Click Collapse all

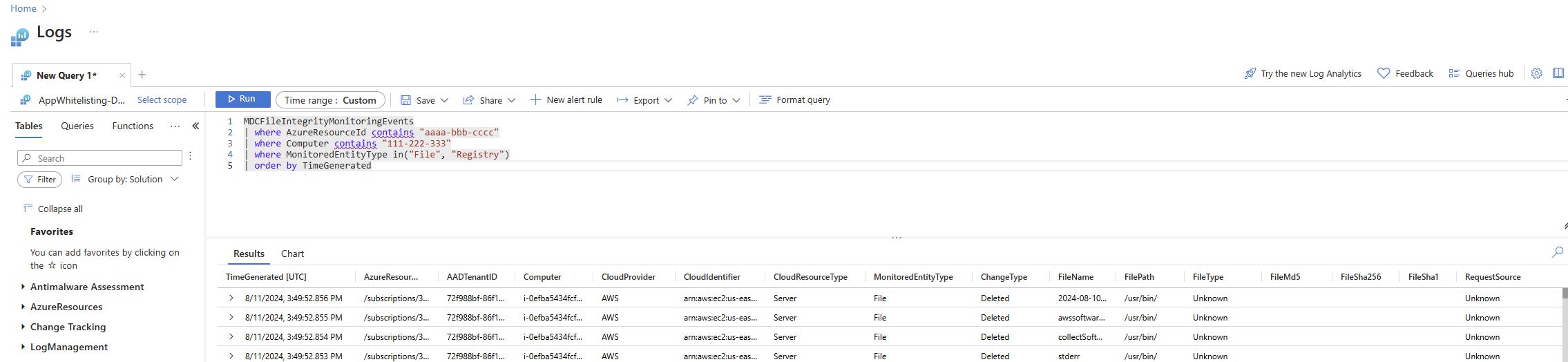point(52,209)
